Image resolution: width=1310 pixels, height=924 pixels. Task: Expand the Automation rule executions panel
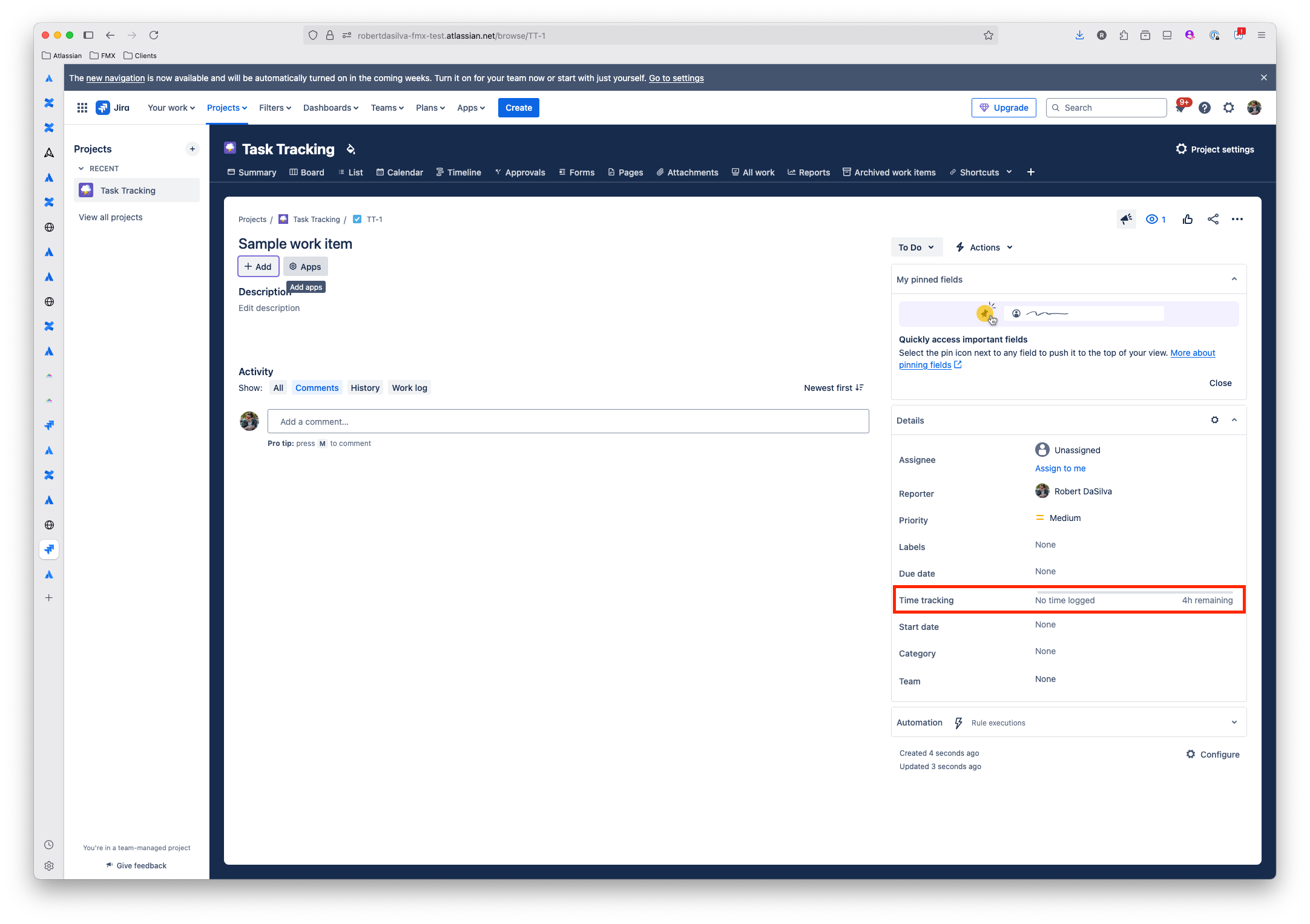point(1234,722)
